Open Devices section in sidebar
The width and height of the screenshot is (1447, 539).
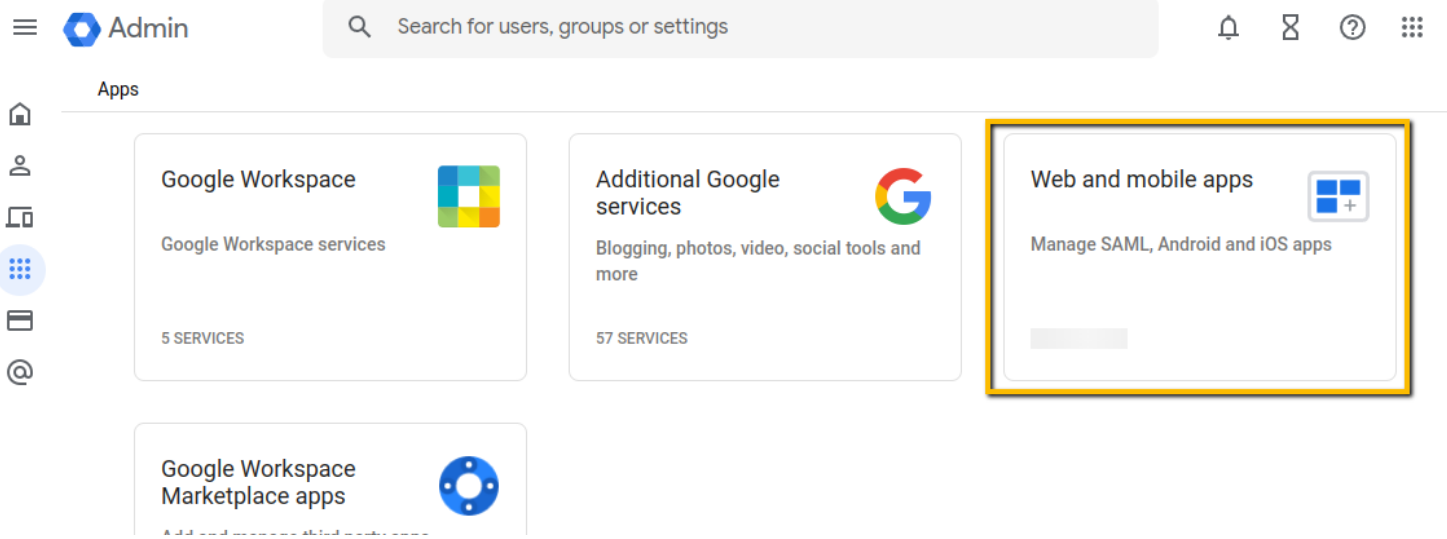(x=20, y=217)
